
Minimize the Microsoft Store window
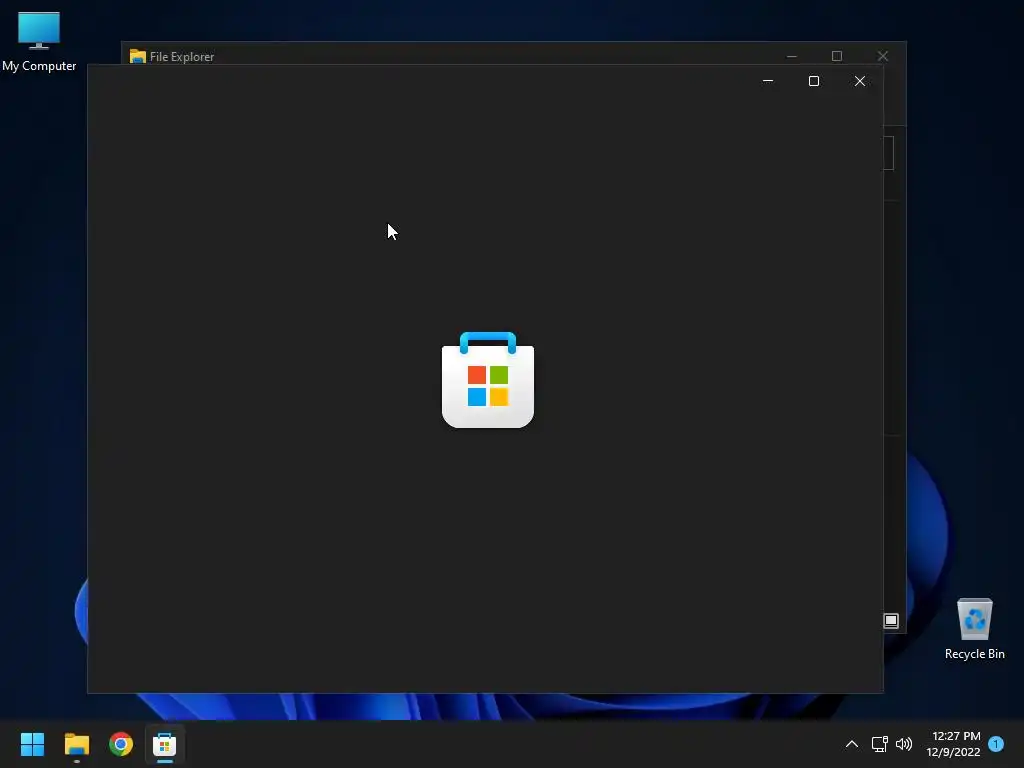(x=768, y=81)
